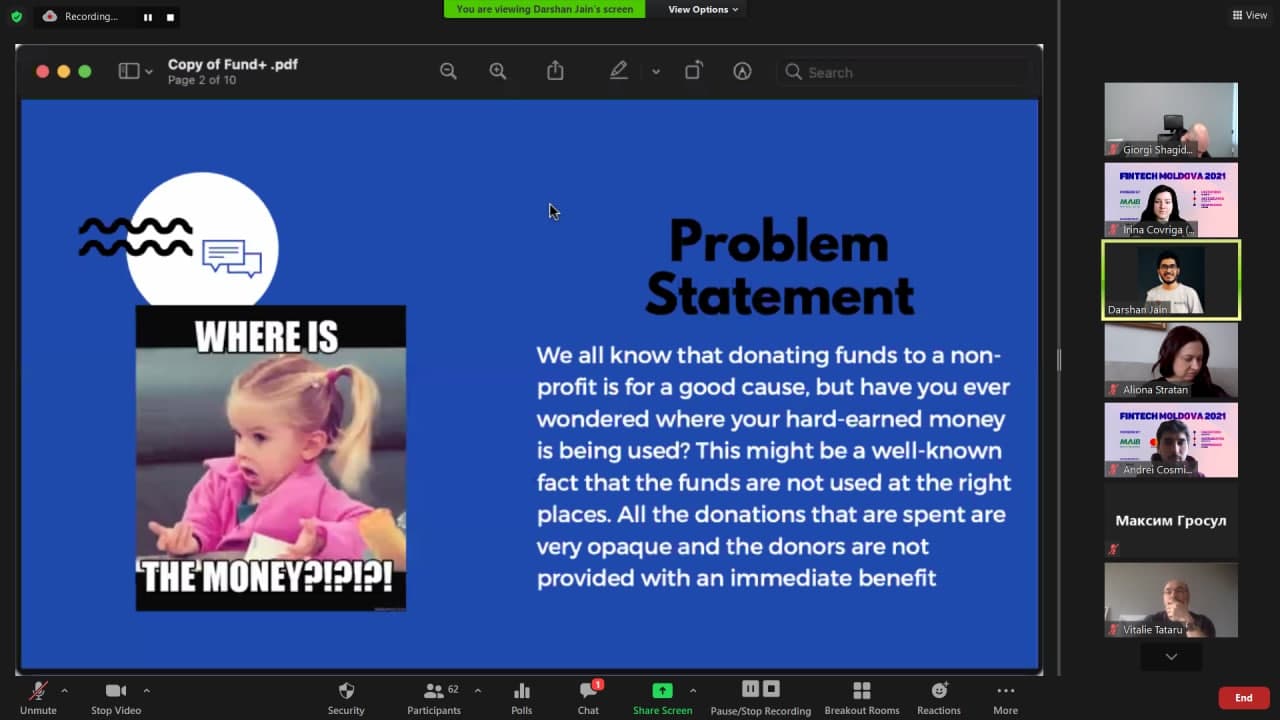Click the 'Copy of Fund+ .pdf' title
The image size is (1280, 720).
point(233,64)
